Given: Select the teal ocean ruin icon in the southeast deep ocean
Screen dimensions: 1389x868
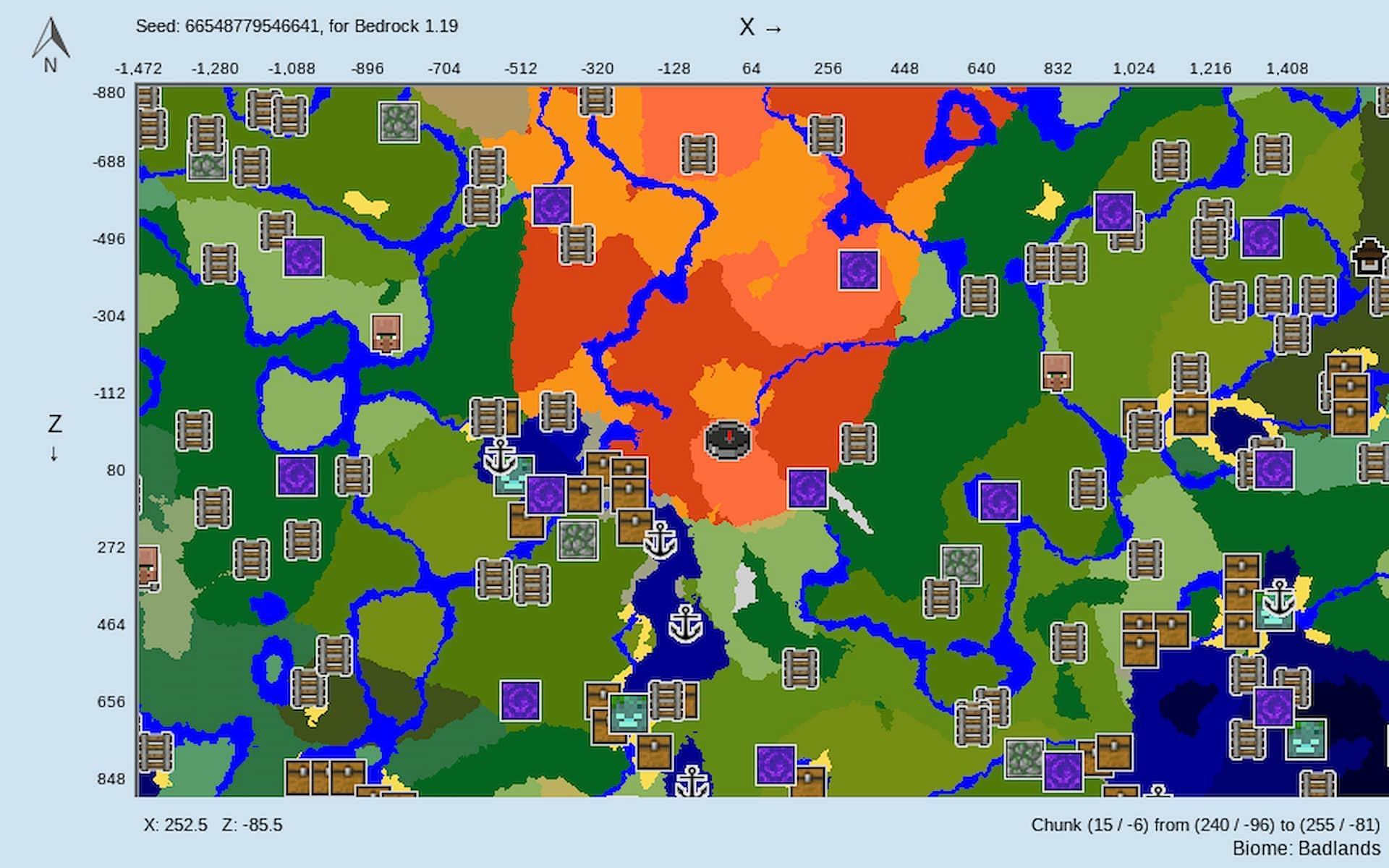Looking at the screenshot, I should click(x=1307, y=739).
